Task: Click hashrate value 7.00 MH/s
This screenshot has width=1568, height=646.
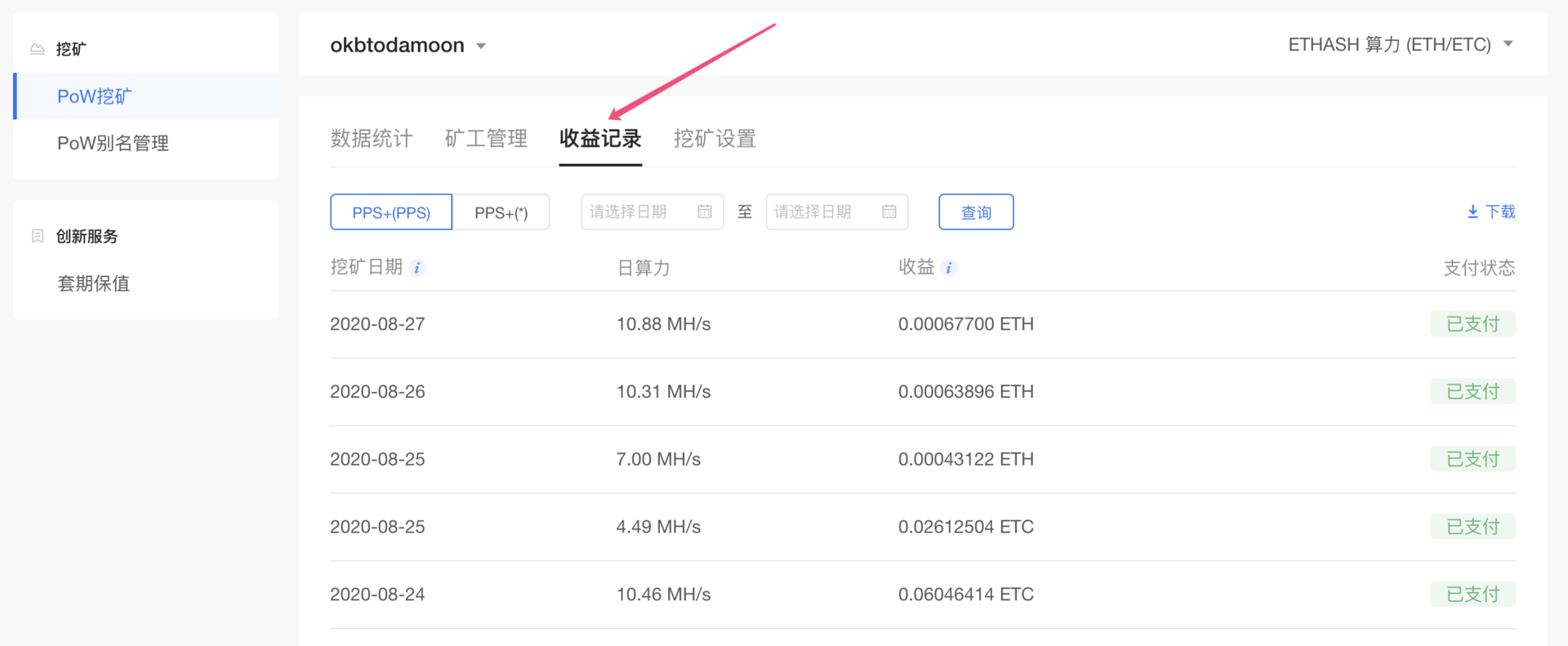Action: (x=658, y=460)
